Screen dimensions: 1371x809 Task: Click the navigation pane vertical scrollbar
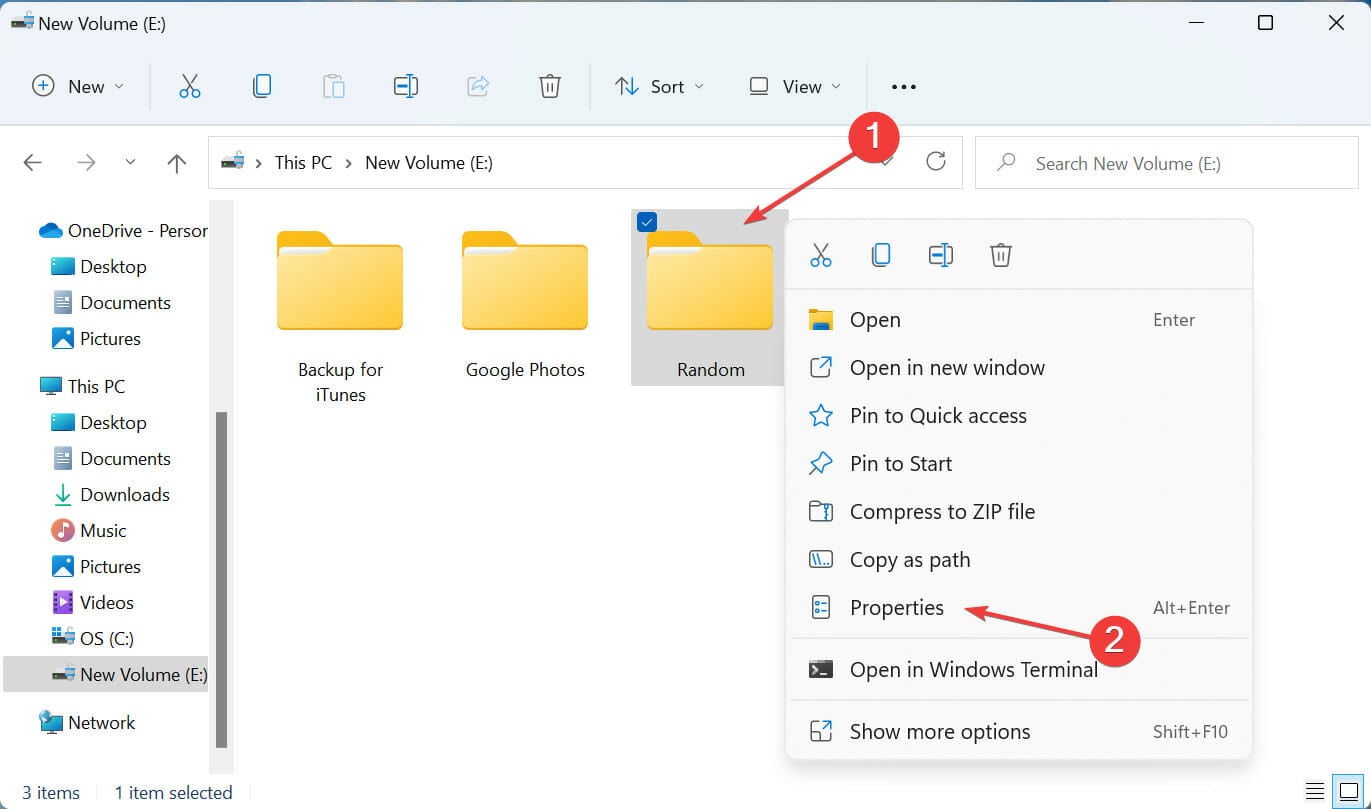(x=222, y=579)
